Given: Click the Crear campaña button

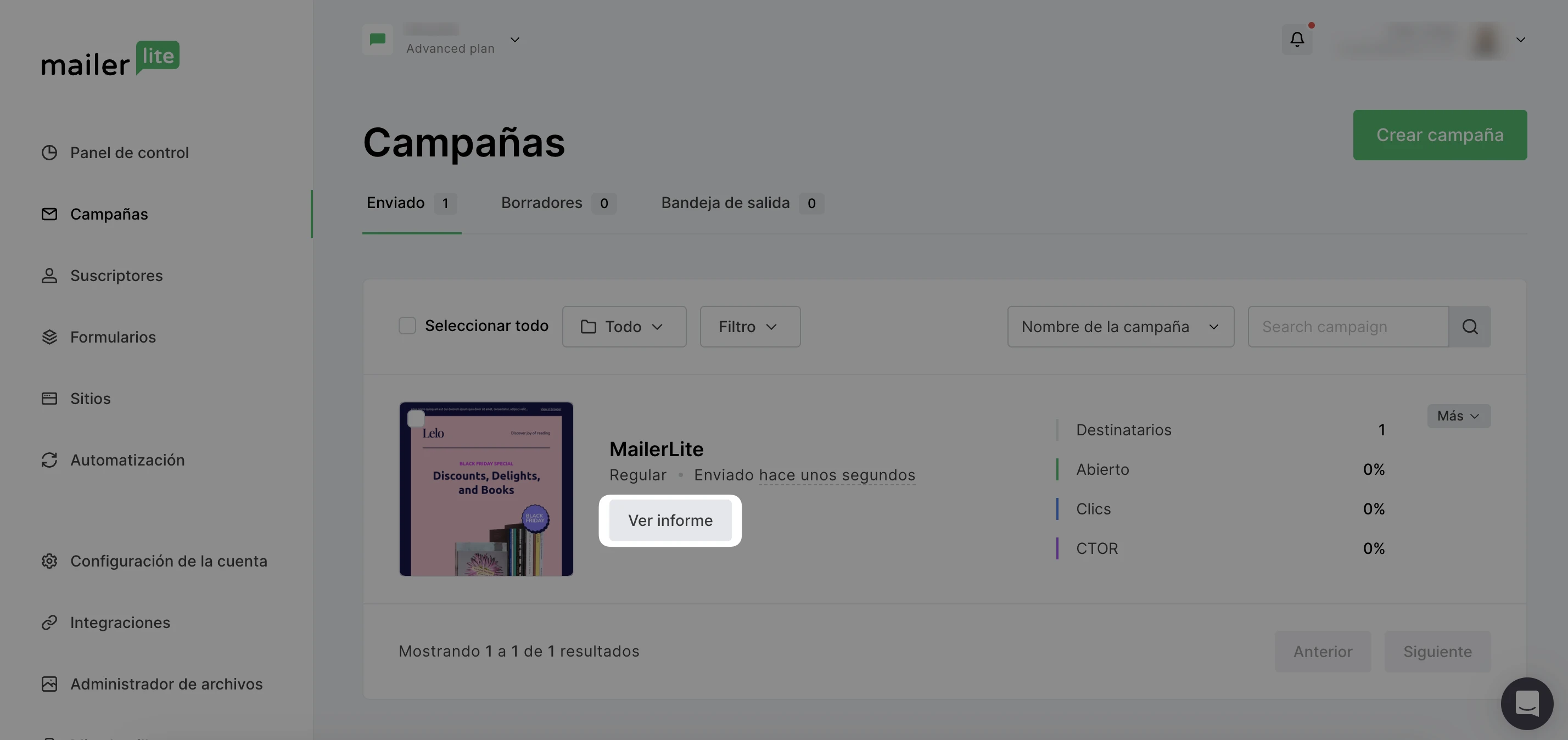Looking at the screenshot, I should point(1440,134).
